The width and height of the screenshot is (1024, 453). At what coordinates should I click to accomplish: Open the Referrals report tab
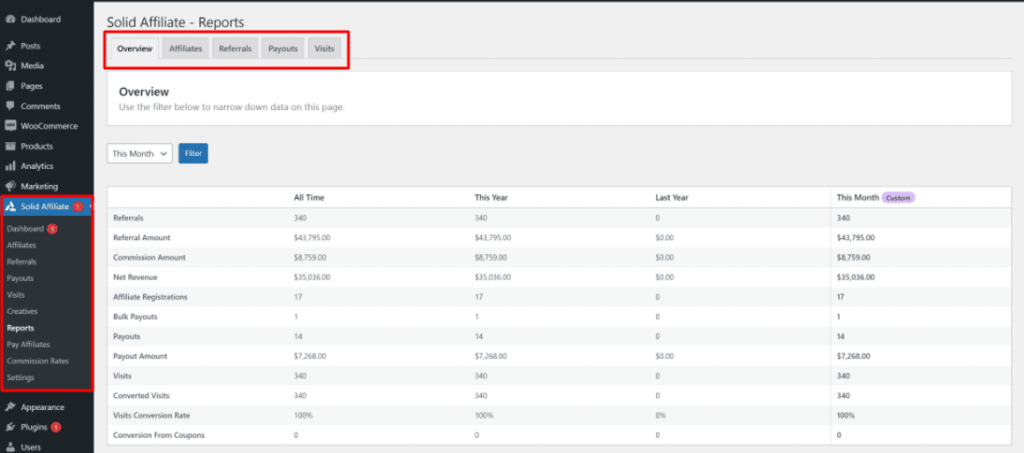(x=235, y=49)
